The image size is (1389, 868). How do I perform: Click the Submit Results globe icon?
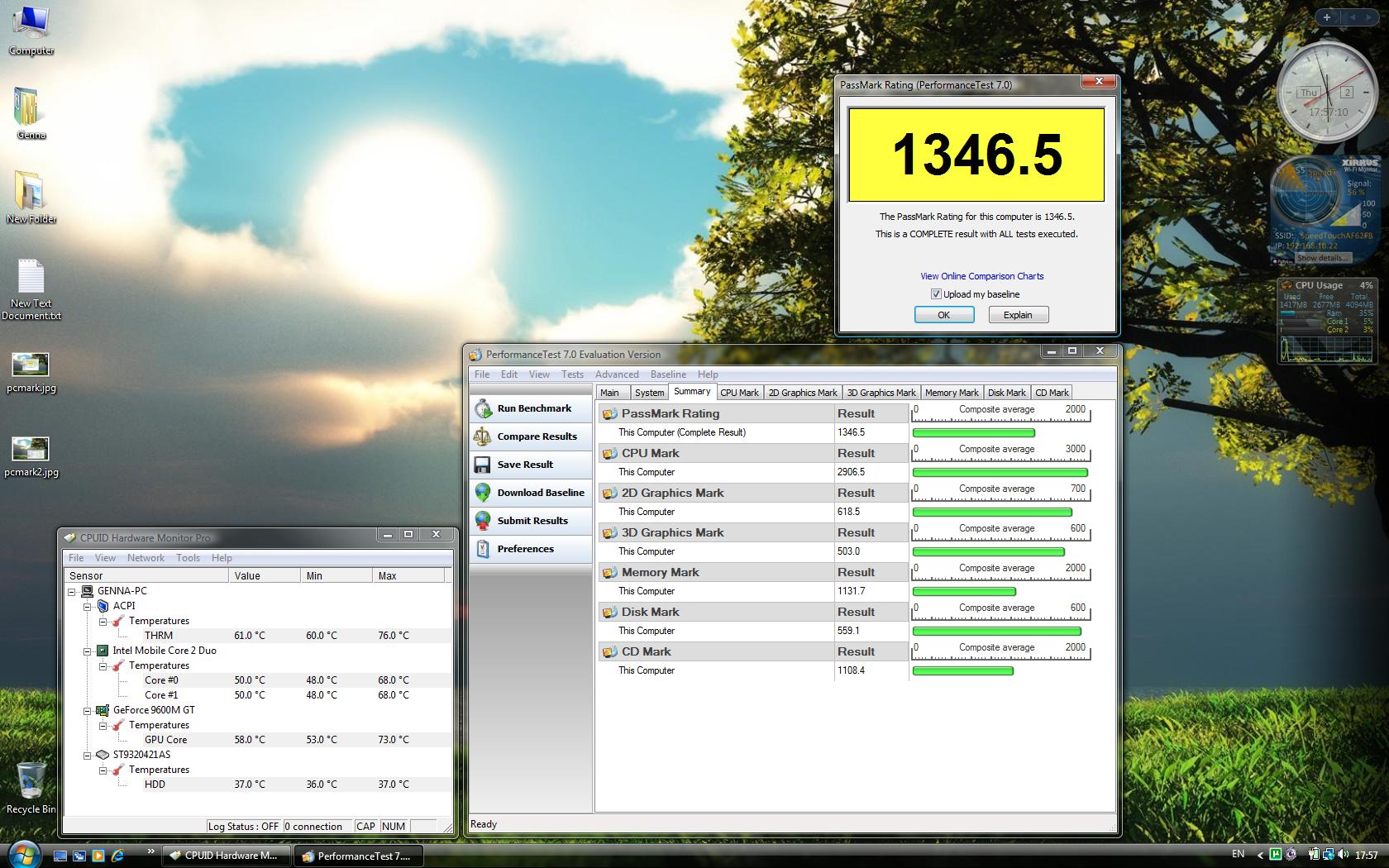[x=483, y=521]
